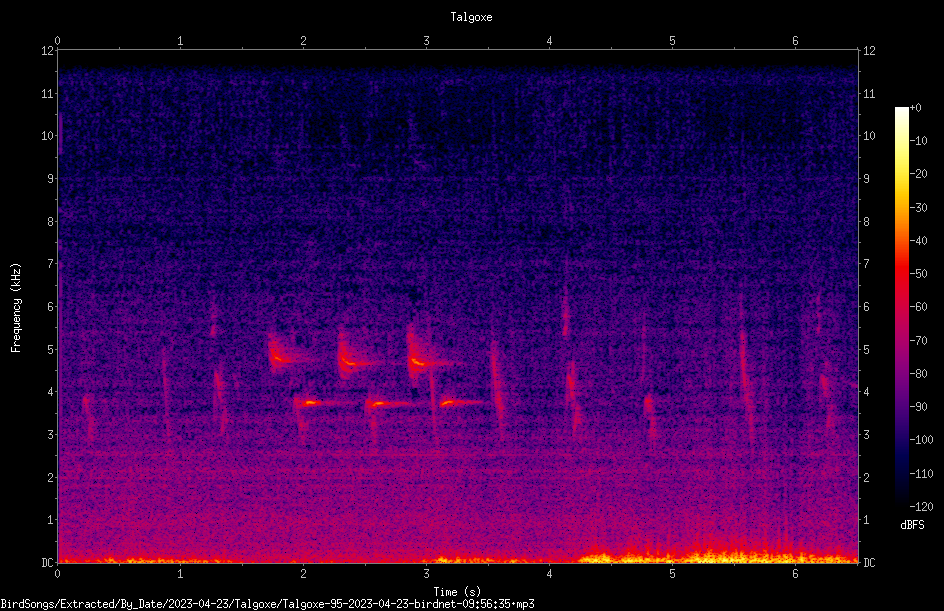
Task: Click the 1 second mark on top axis
Action: tap(180, 41)
